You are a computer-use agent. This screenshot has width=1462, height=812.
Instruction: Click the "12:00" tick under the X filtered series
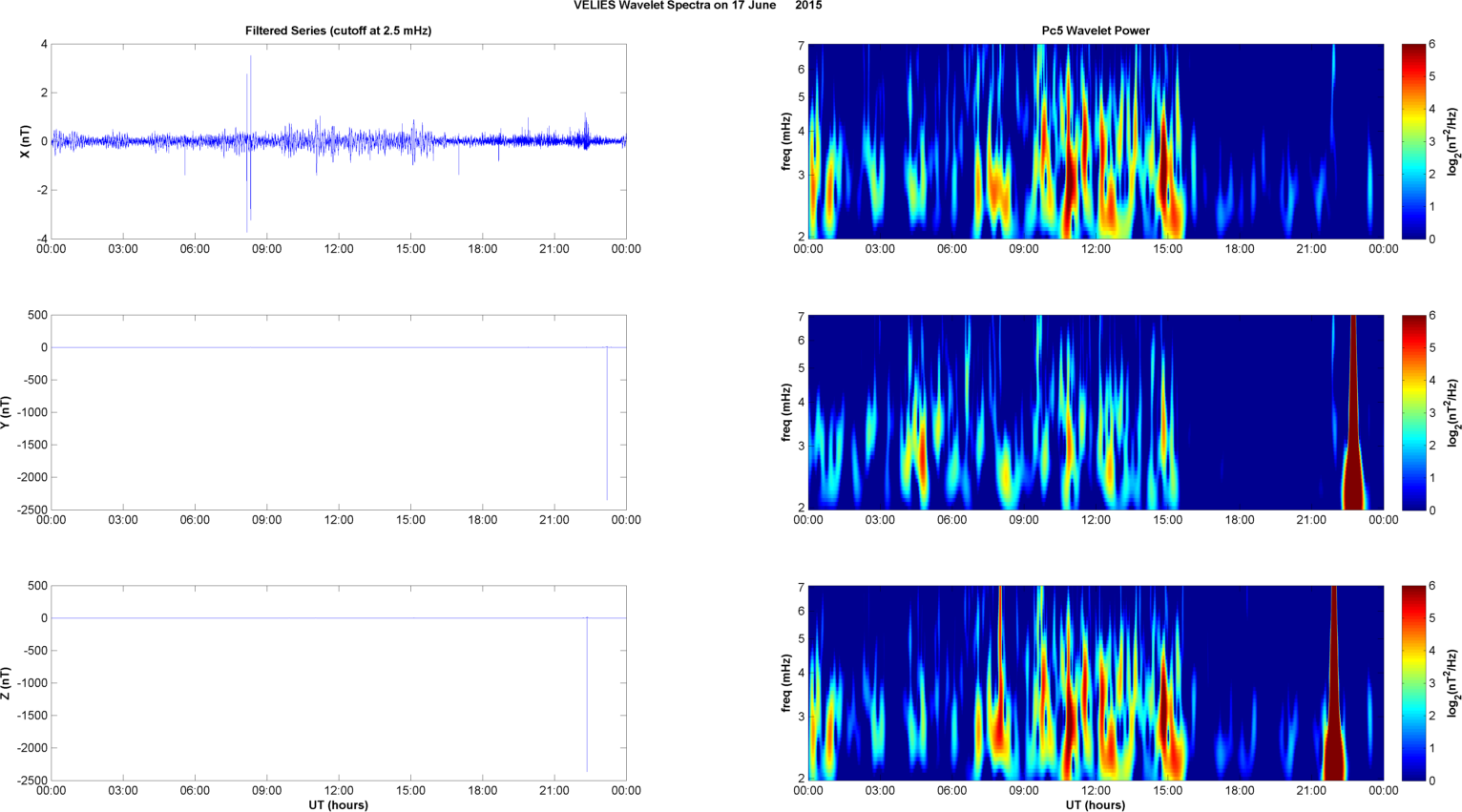pos(339,249)
